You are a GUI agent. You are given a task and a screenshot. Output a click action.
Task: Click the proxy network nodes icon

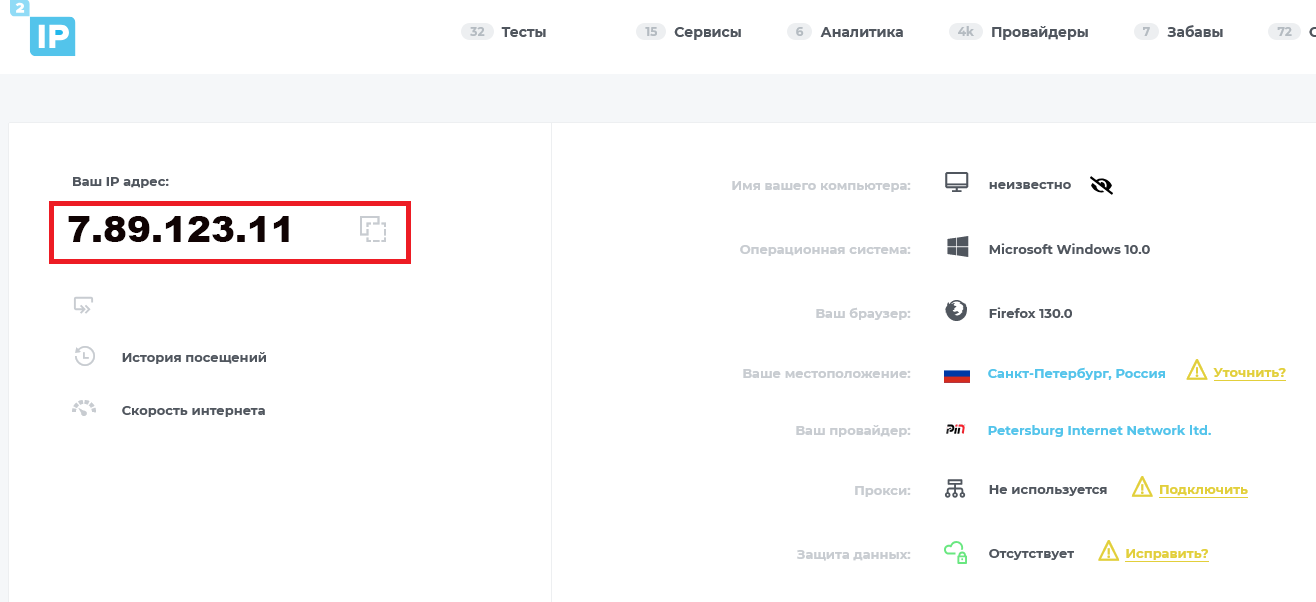(x=956, y=489)
